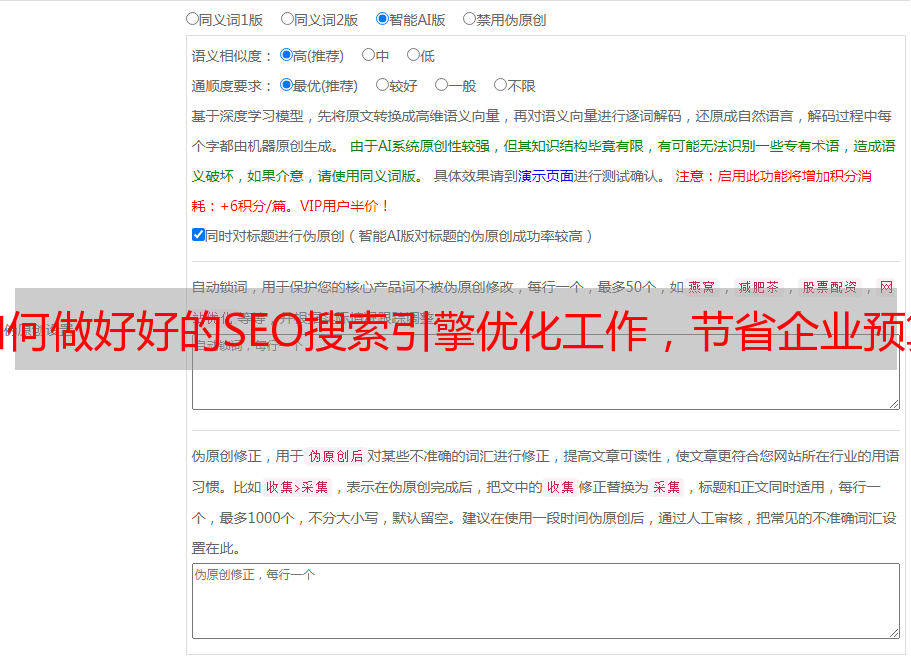The height and width of the screenshot is (658, 911).
Task: Toggle 同时对标题进行伪原创 checkbox
Action: point(198,235)
